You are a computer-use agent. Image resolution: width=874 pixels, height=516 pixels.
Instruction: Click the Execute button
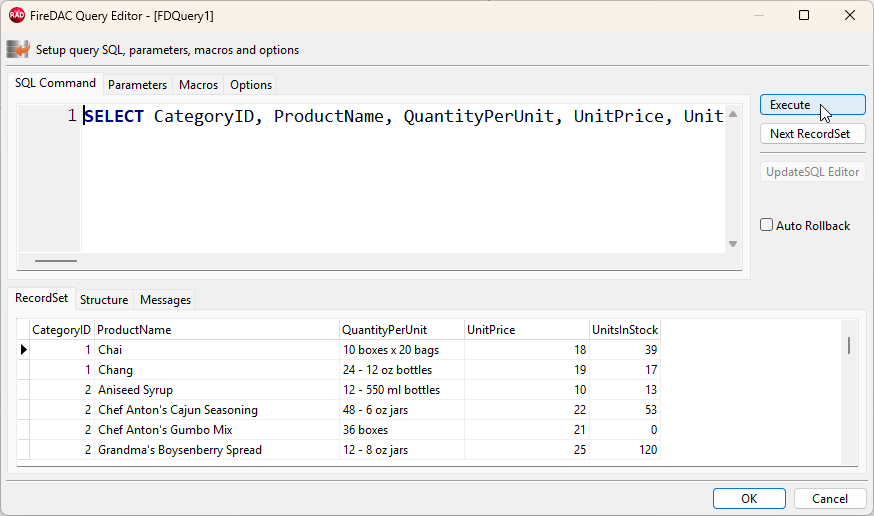[x=813, y=105]
